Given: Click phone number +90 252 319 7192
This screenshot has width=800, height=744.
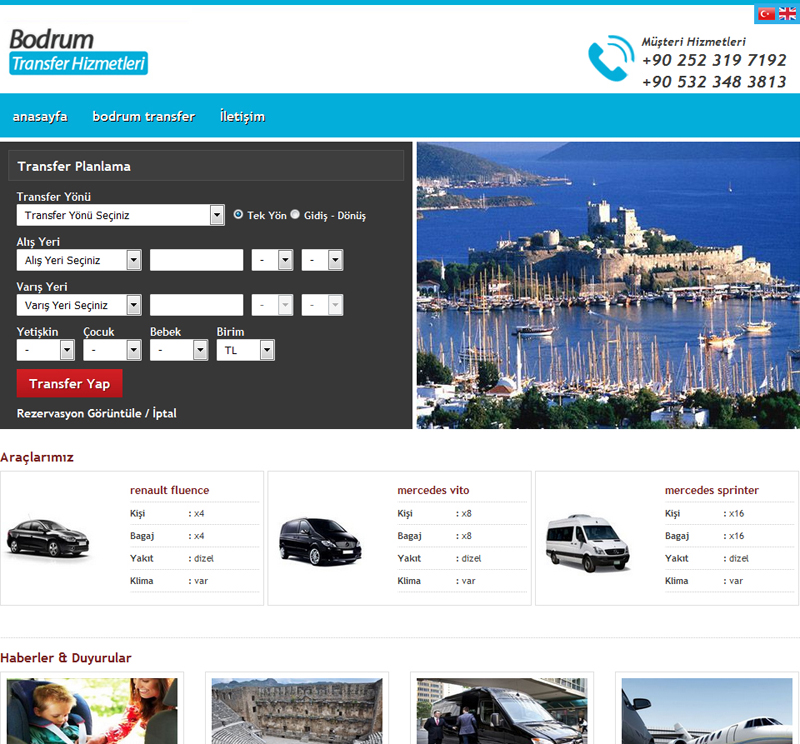Looking at the screenshot, I should click(x=714, y=60).
